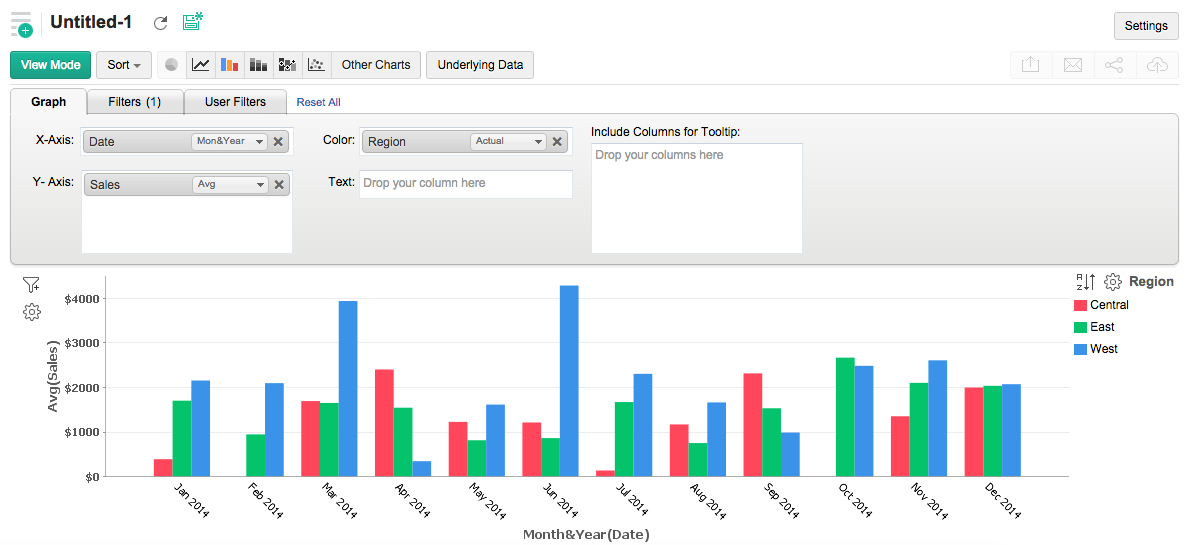Click the View Mode button

pos(51,65)
